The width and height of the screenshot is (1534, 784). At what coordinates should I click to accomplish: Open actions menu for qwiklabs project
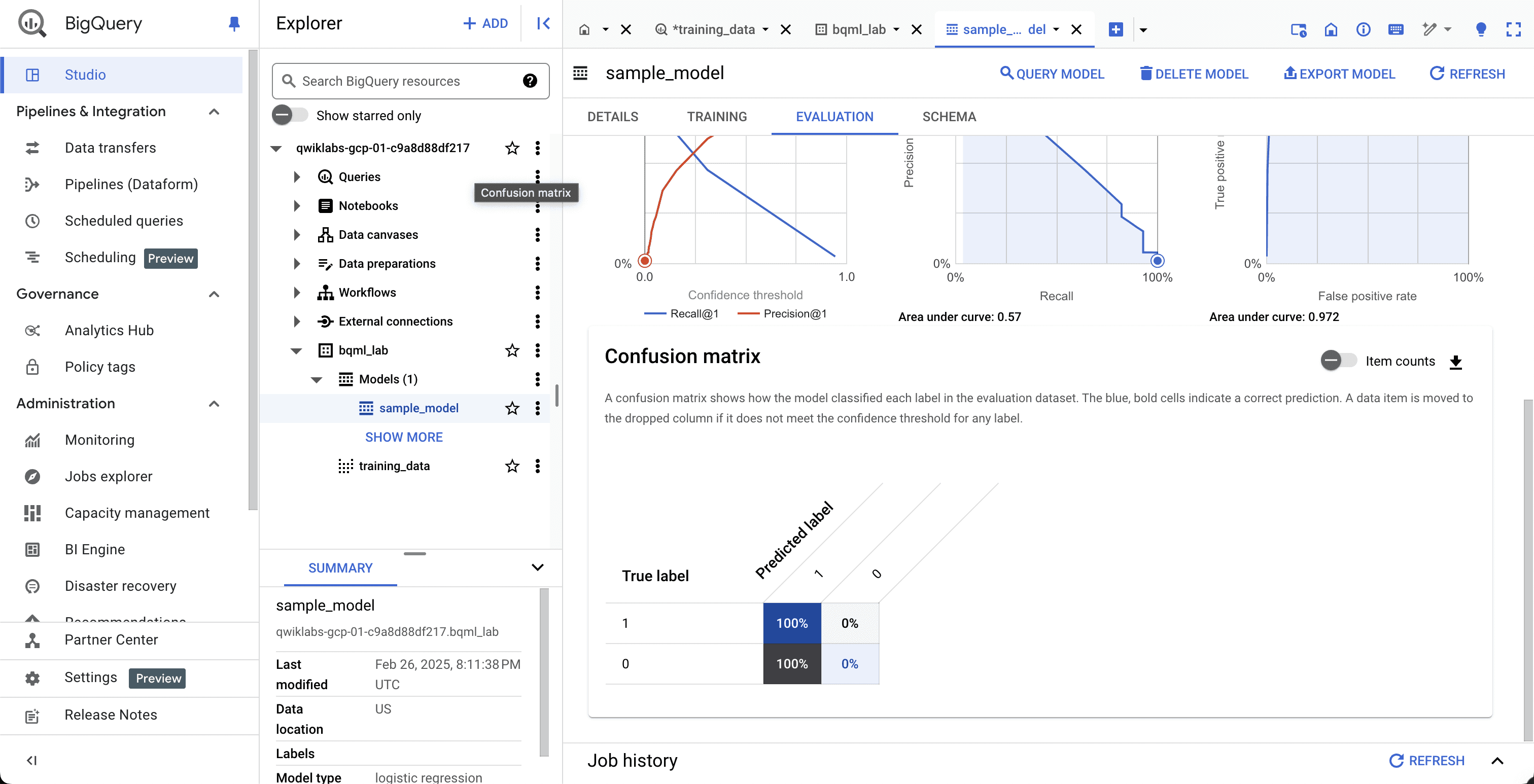(537, 148)
